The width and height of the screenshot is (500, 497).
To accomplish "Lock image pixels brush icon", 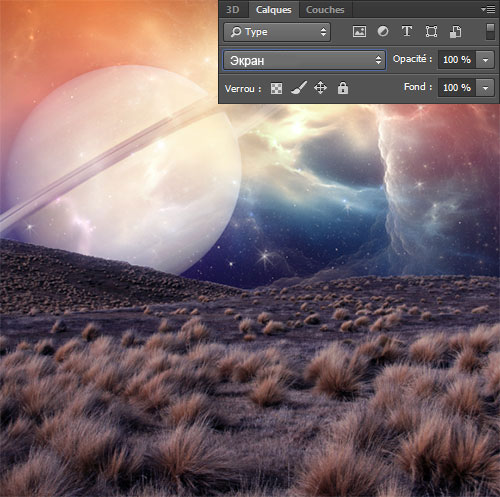I will point(298,88).
